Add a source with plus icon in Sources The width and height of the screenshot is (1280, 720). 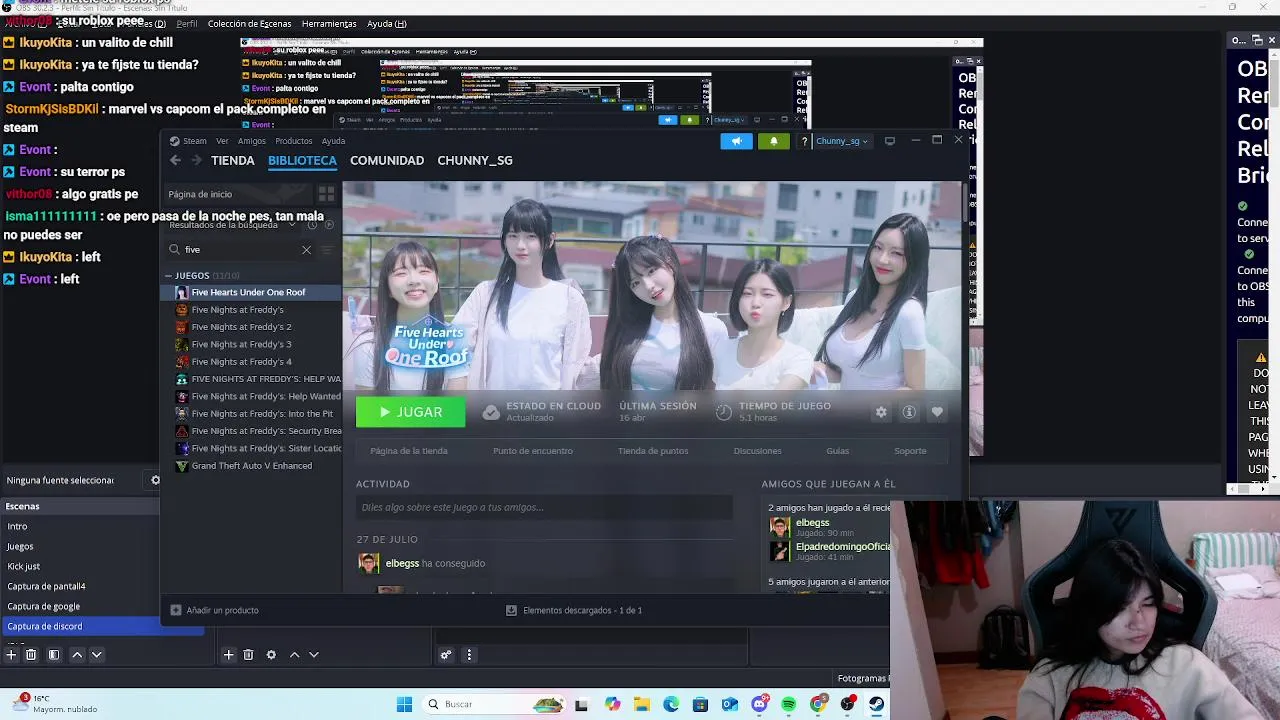pyautogui.click(x=228, y=655)
